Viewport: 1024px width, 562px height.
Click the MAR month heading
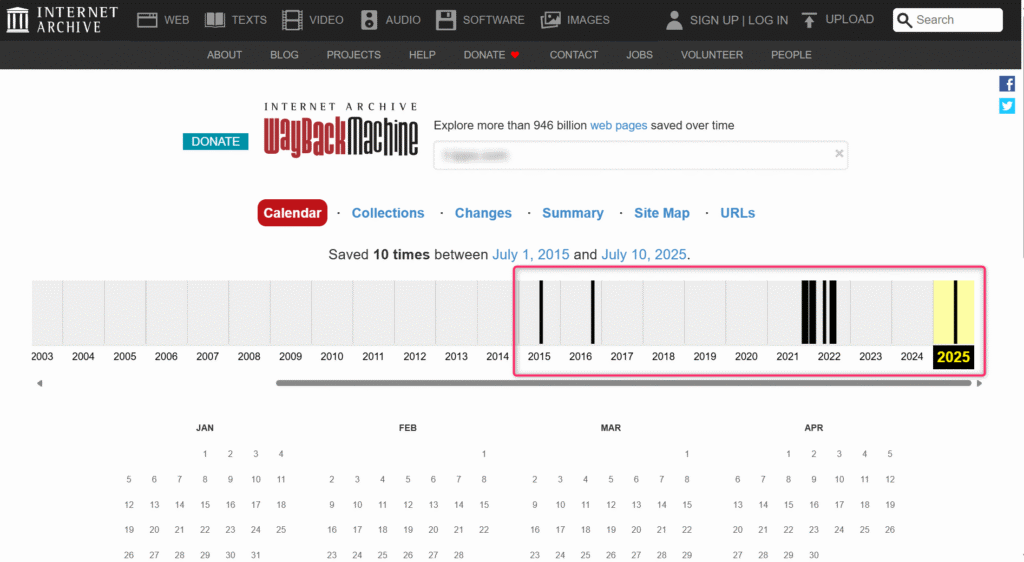(611, 428)
